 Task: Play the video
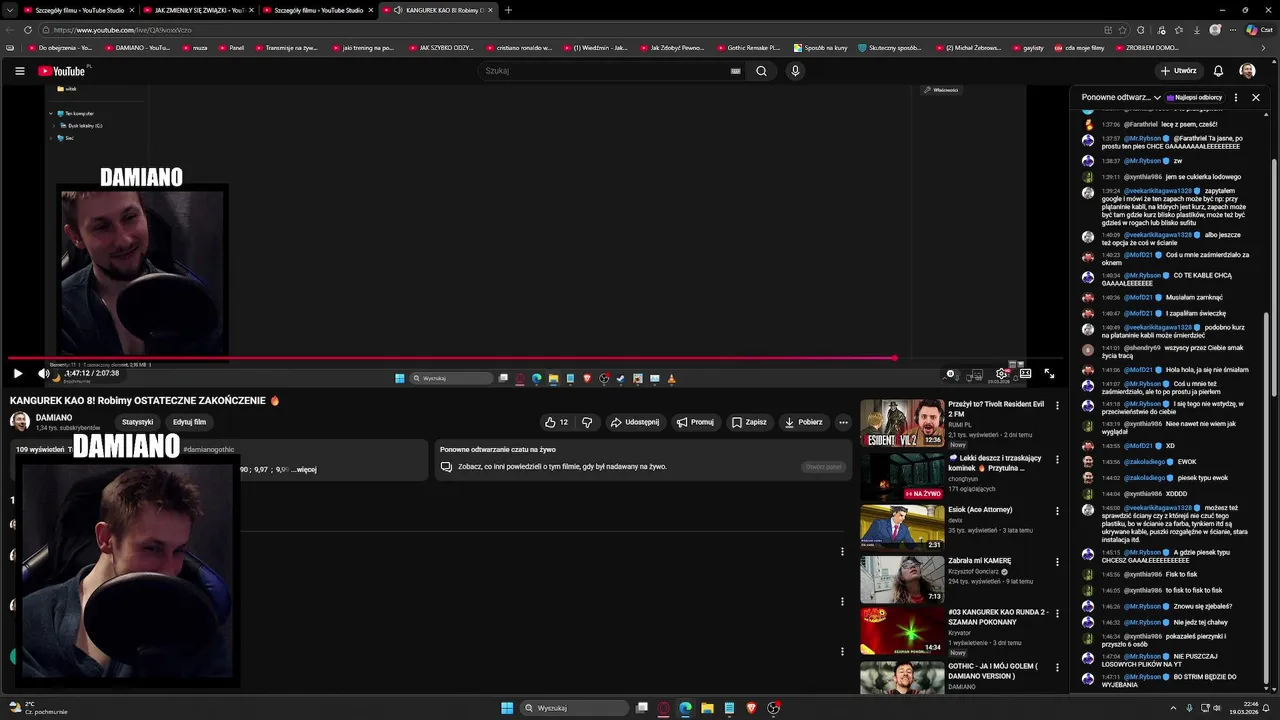pos(17,373)
